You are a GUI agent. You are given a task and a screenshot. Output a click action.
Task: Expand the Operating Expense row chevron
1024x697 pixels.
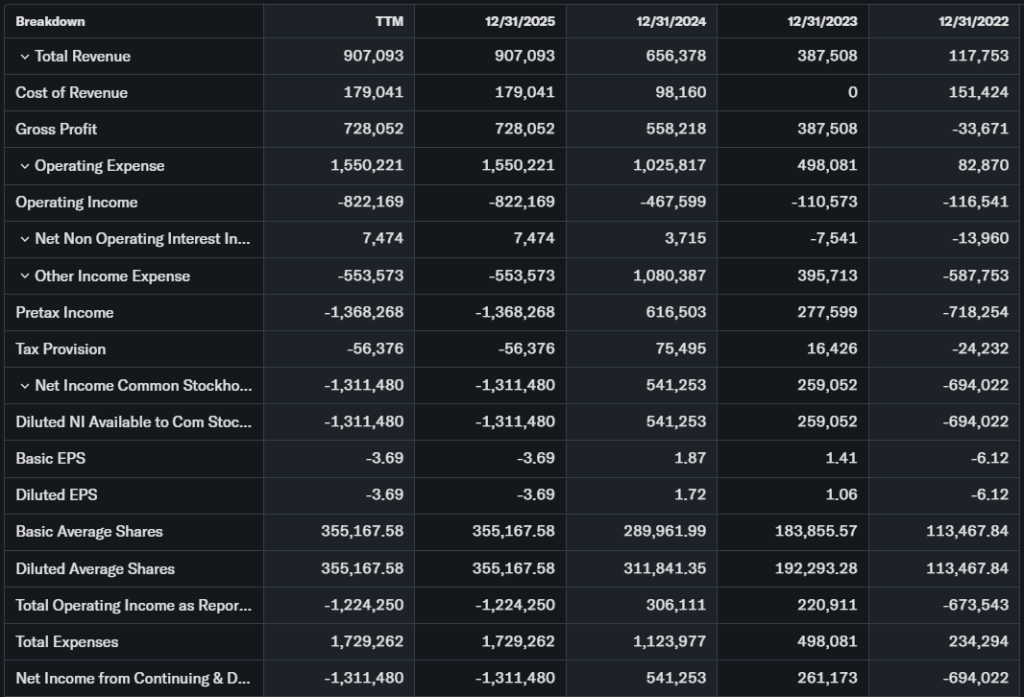pos(24,166)
